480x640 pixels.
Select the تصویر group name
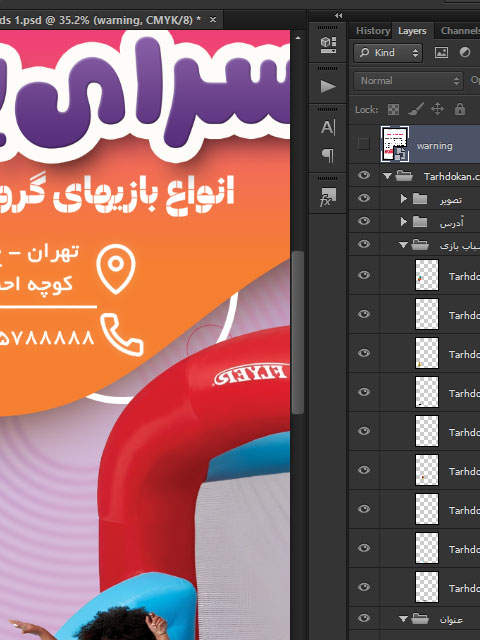pyautogui.click(x=451, y=200)
